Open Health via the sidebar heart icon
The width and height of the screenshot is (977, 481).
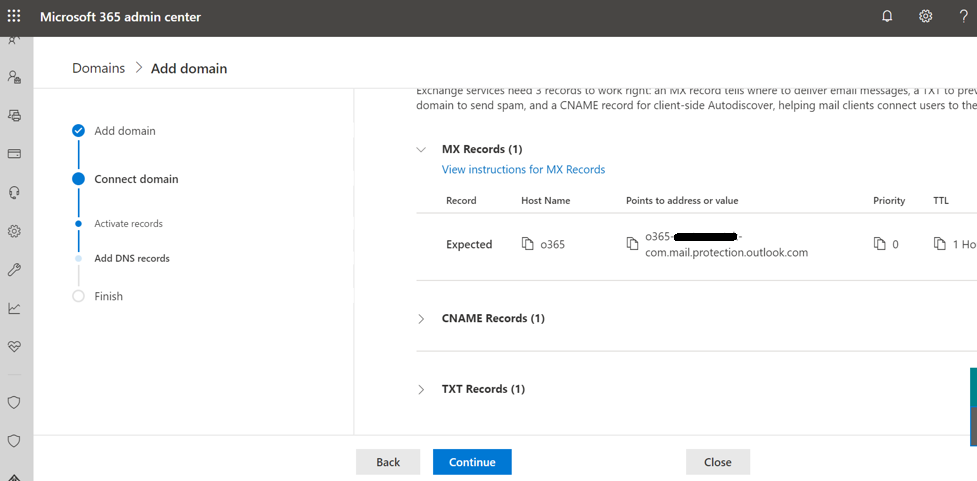[14, 346]
